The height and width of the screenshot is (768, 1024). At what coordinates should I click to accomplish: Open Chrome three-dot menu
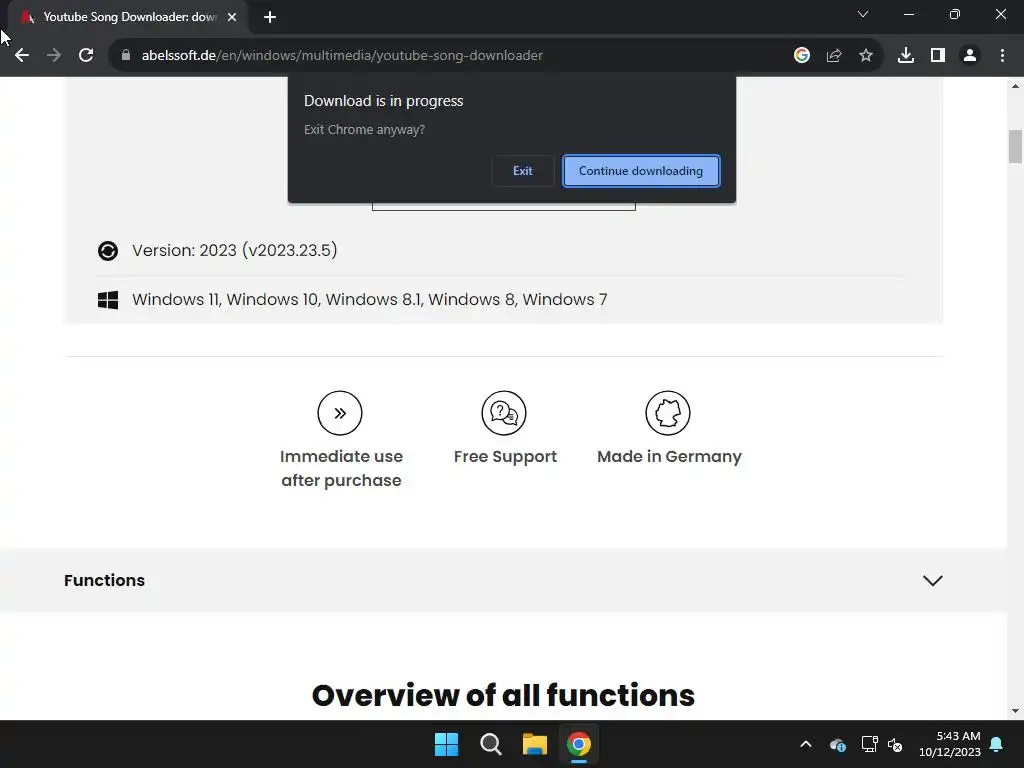click(x=1002, y=56)
